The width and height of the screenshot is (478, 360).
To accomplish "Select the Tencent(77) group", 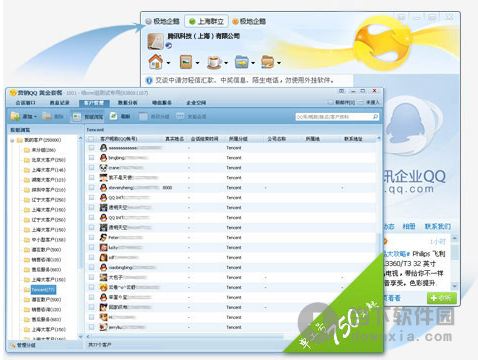I will (x=43, y=290).
